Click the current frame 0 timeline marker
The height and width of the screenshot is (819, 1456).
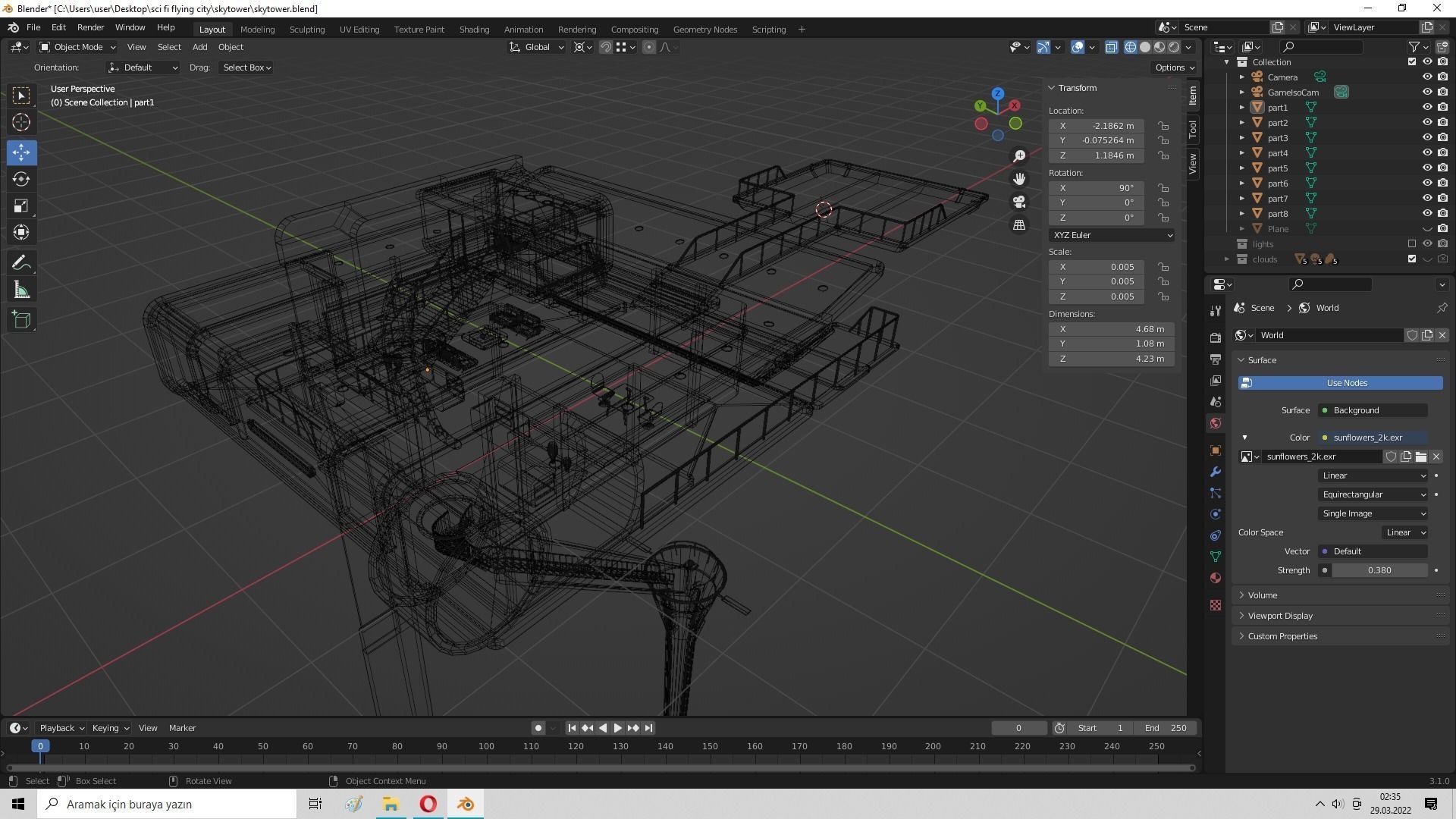tap(40, 746)
